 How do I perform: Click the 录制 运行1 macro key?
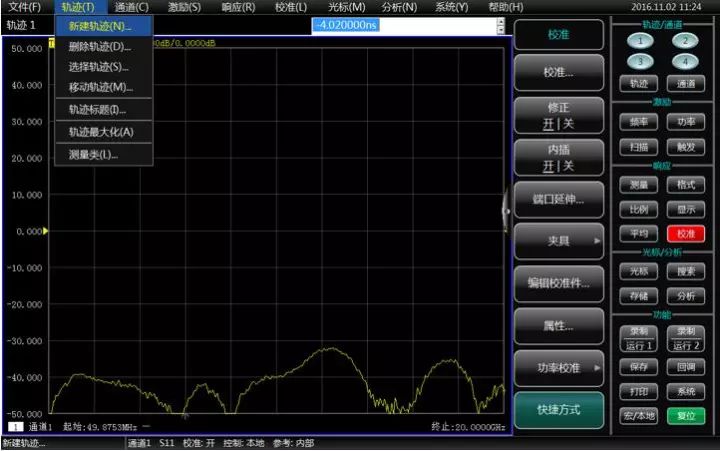point(639,338)
